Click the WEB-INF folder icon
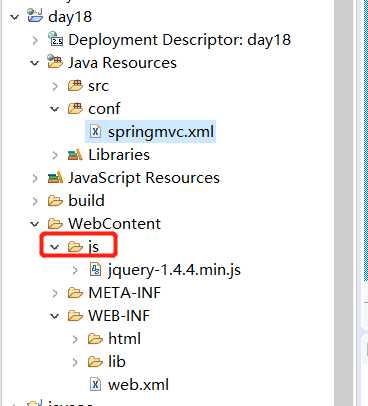 click(x=75, y=316)
